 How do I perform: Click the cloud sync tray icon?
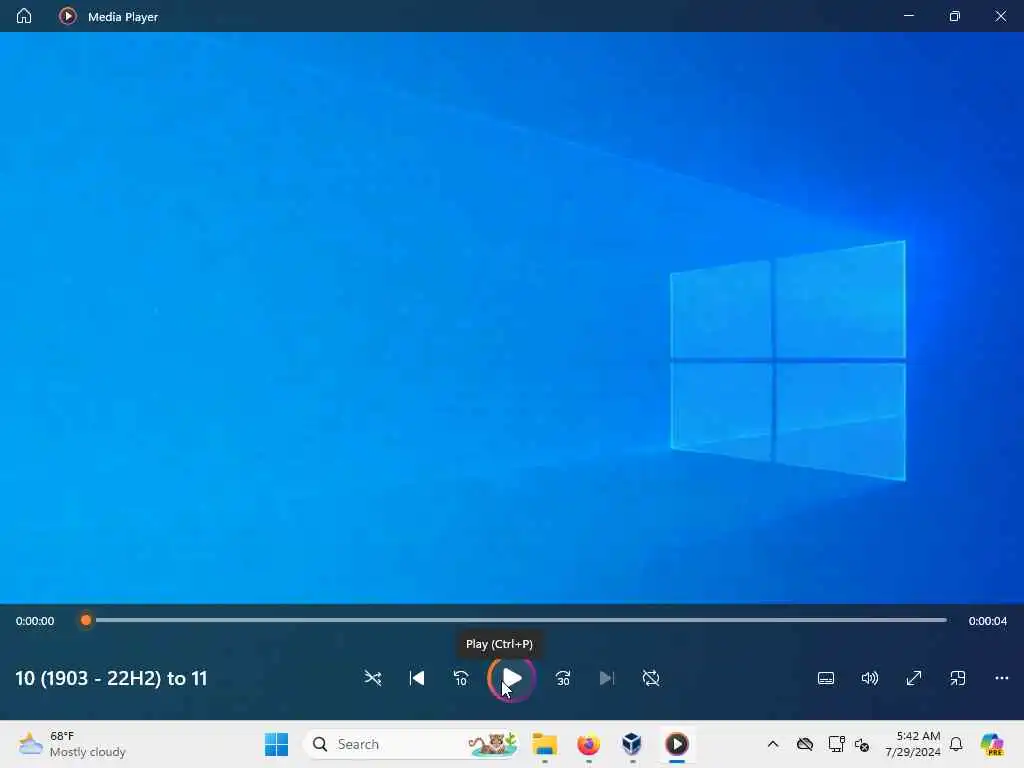(x=805, y=744)
